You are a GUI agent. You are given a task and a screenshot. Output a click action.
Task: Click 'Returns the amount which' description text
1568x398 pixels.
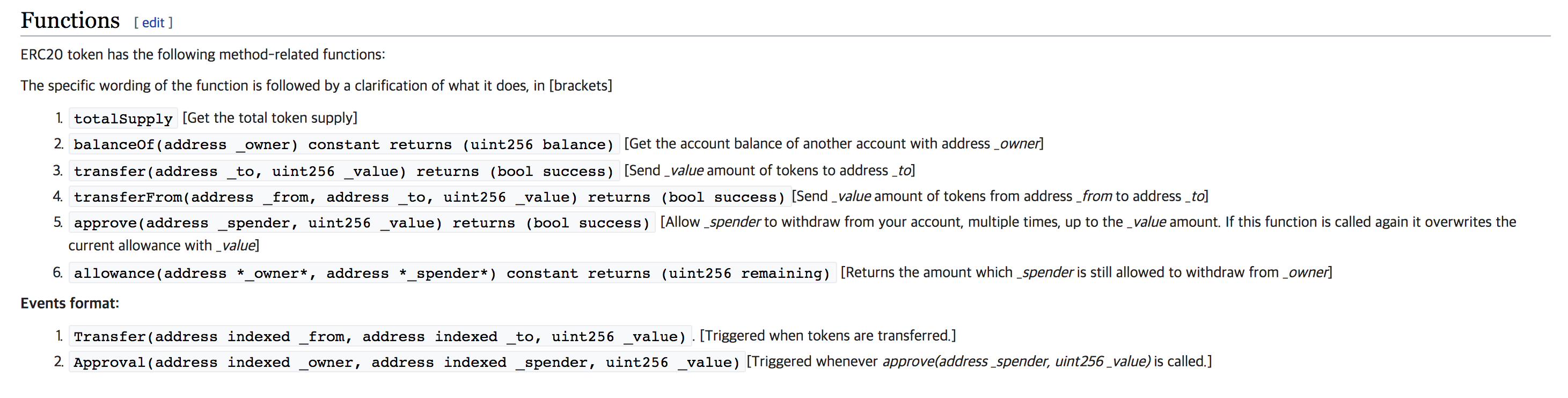[x=926, y=272]
